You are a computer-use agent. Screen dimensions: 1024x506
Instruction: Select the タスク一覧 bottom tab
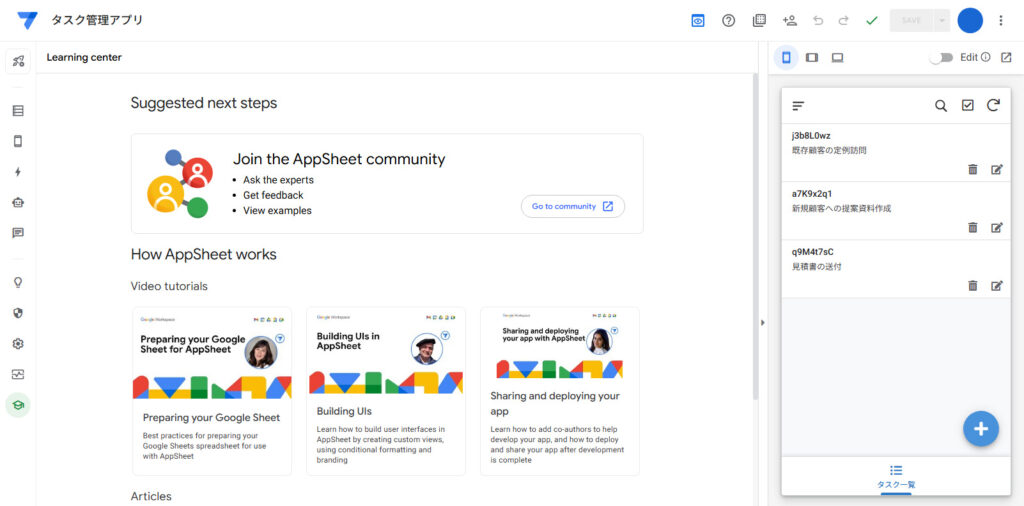click(896, 477)
